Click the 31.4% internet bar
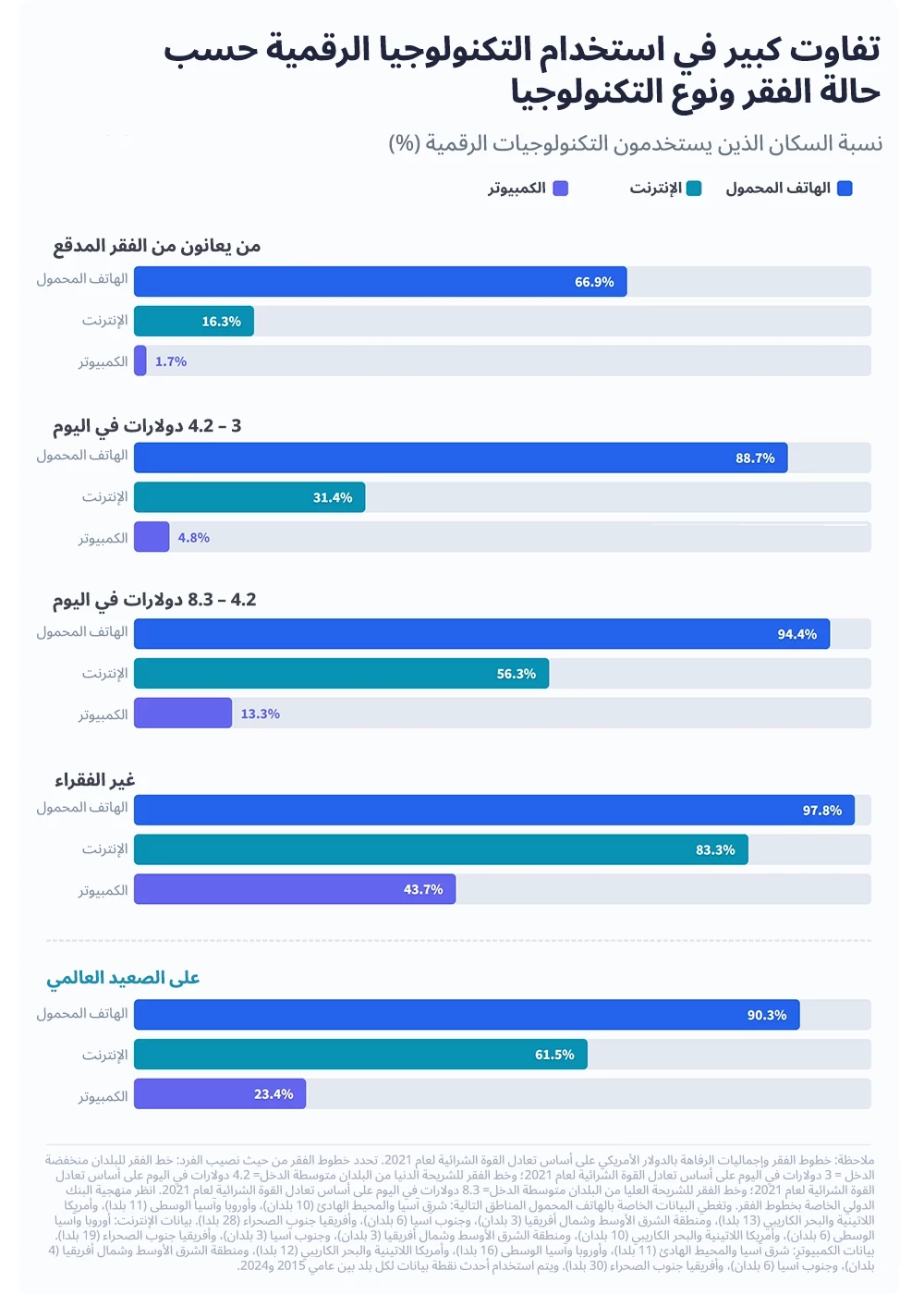The image size is (924, 1294). pyautogui.click(x=249, y=497)
